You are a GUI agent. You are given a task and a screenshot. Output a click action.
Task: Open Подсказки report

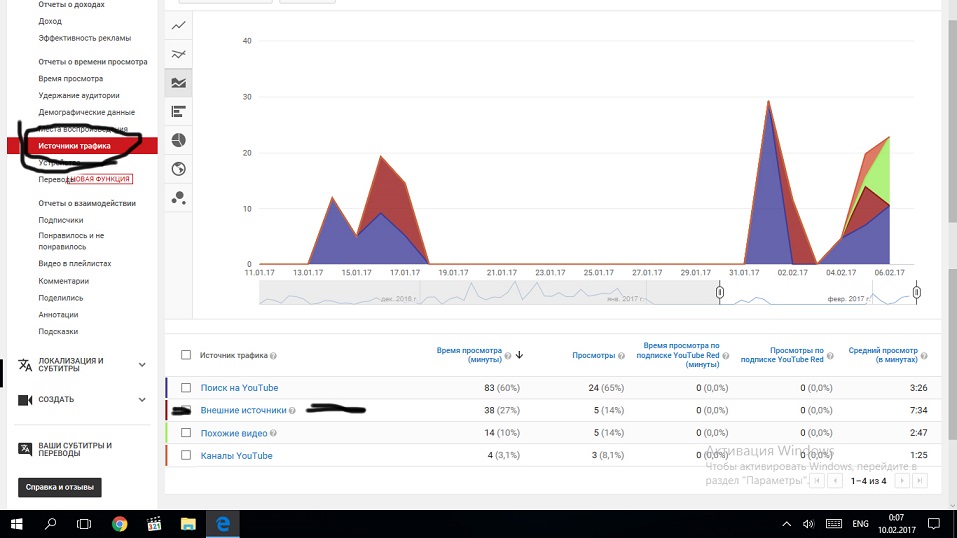click(x=58, y=332)
